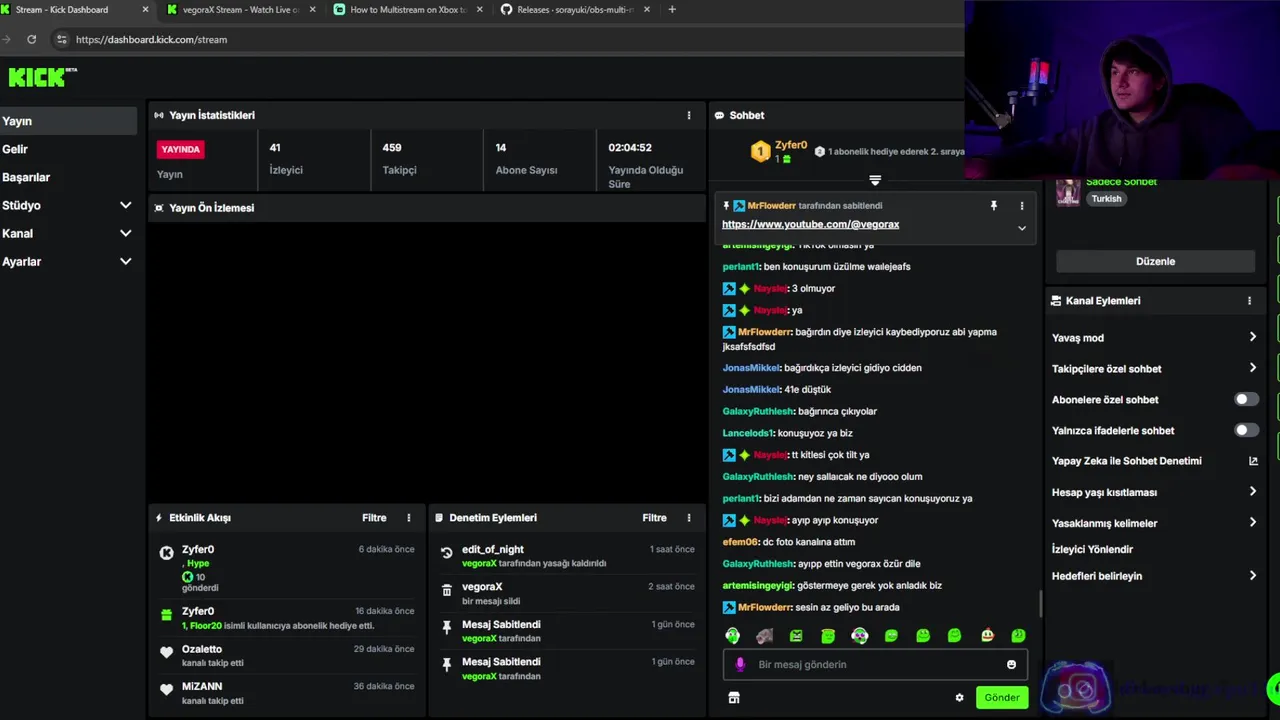The image size is (1280, 720).
Task: Open Filtre in Etkinlik Akışı panel
Action: coord(374,518)
